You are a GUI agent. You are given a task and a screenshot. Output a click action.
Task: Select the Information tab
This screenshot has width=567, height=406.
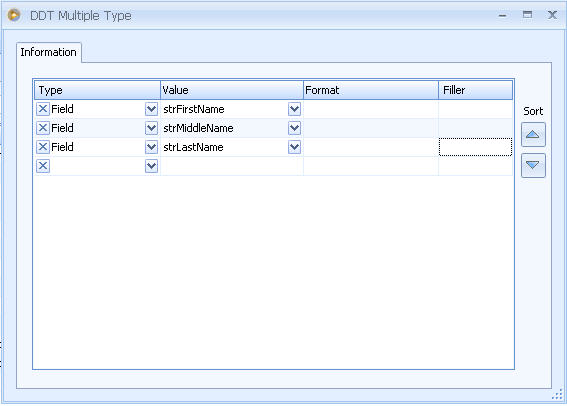click(x=48, y=52)
